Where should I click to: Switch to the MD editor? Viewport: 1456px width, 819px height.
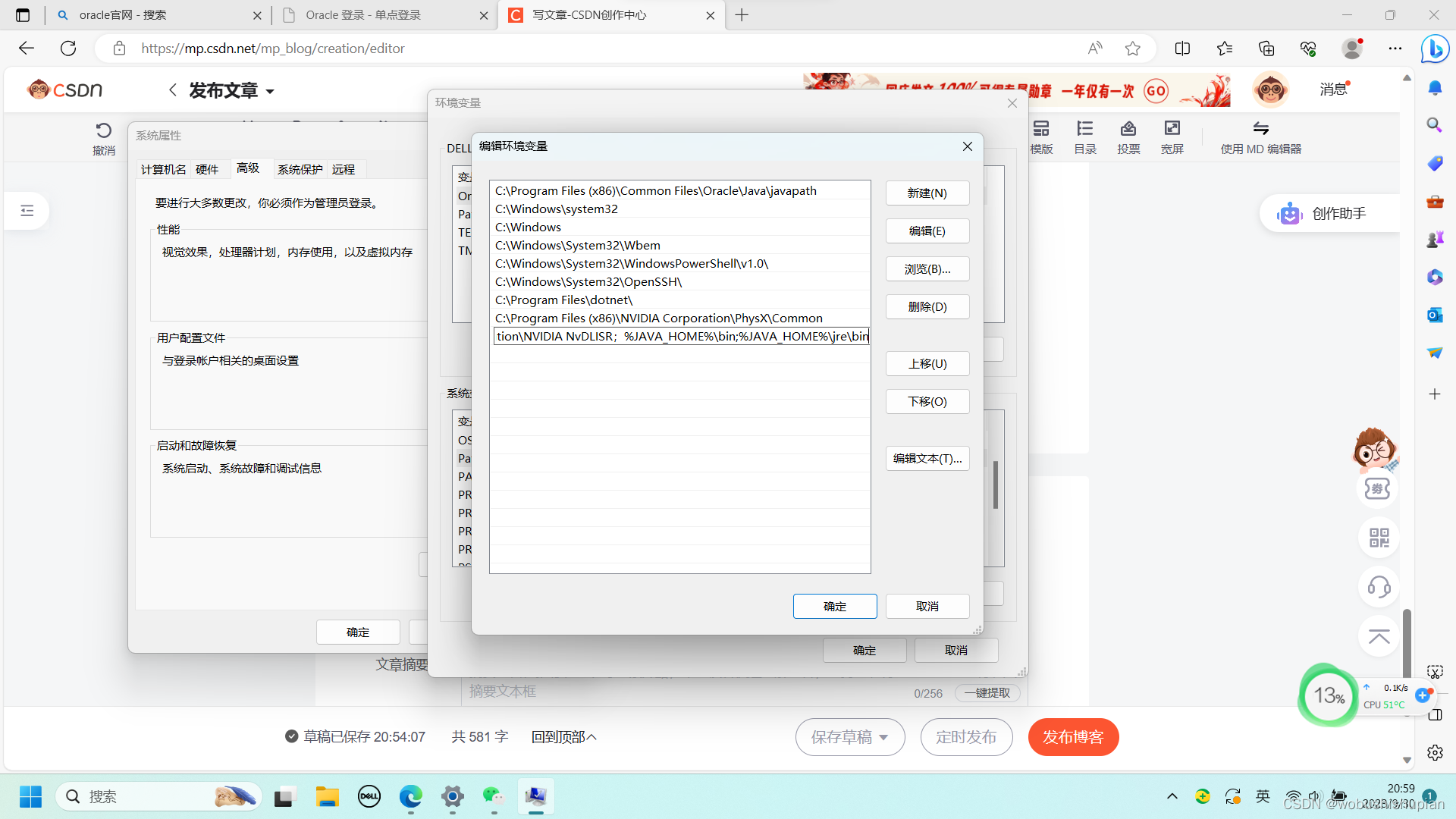[x=1261, y=136]
